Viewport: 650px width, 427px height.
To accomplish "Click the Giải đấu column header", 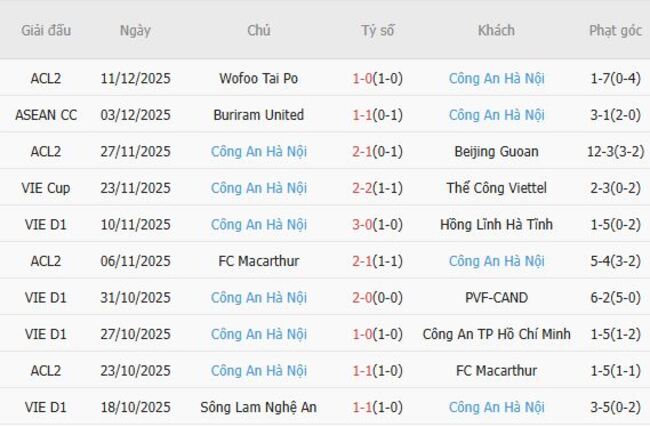I will [46, 30].
